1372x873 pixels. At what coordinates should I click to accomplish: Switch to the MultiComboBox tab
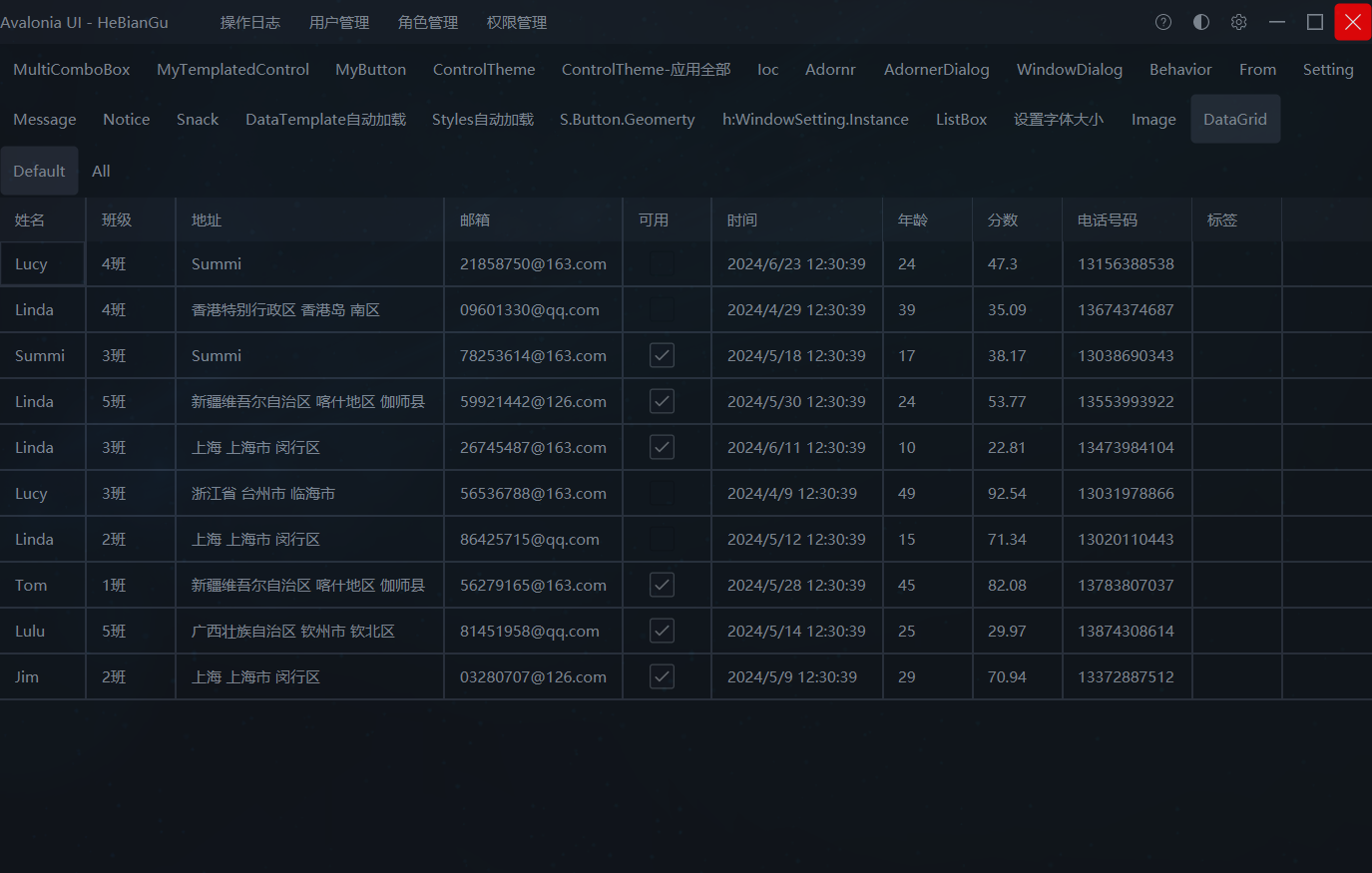point(72,69)
